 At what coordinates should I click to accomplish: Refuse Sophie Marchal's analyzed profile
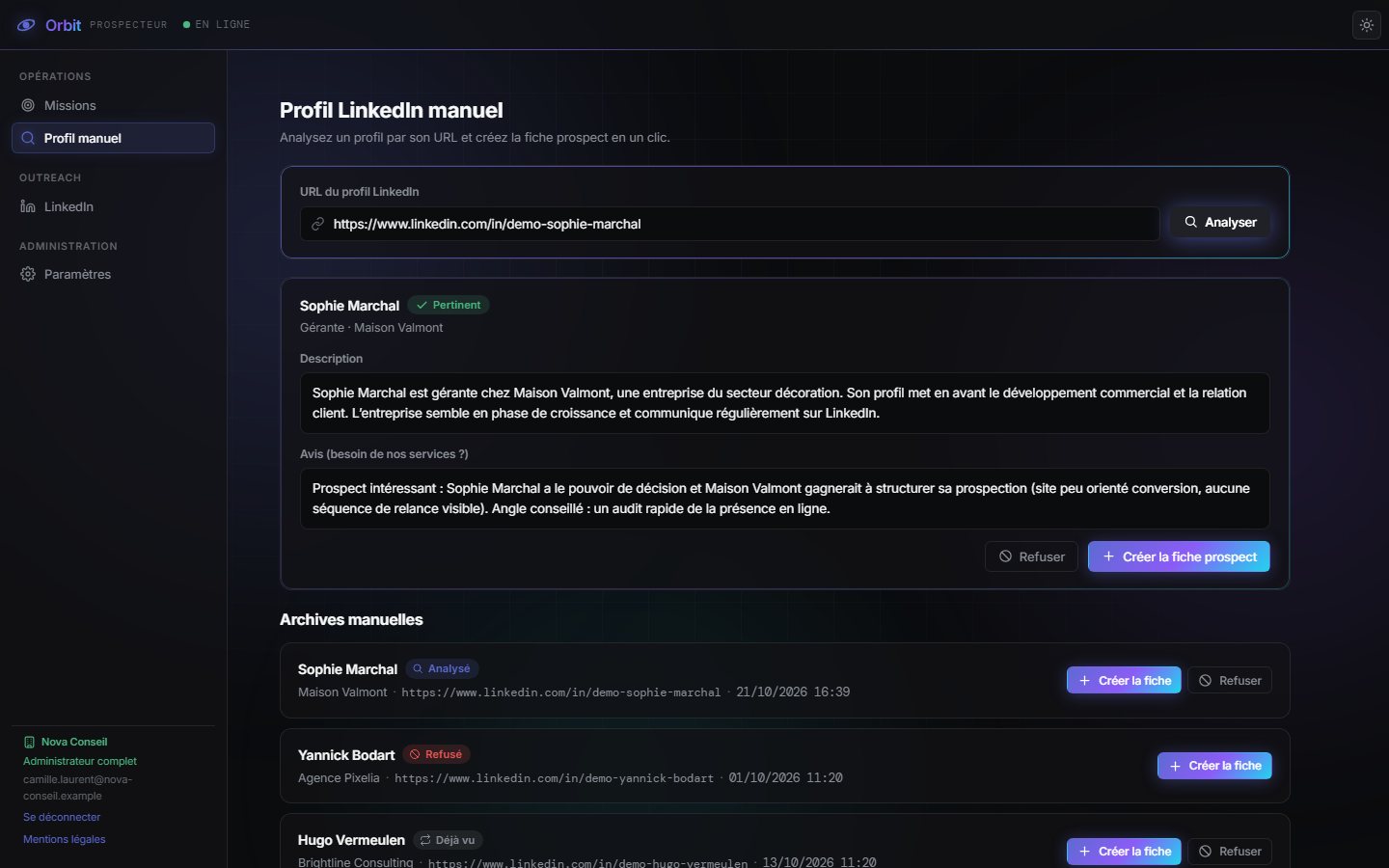[x=1031, y=556]
